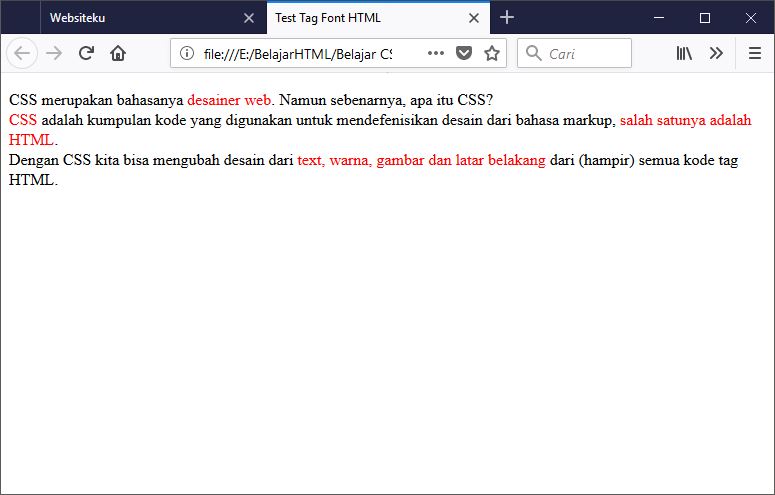Minimize the Firefox window
The image size is (775, 495).
tap(659, 18)
